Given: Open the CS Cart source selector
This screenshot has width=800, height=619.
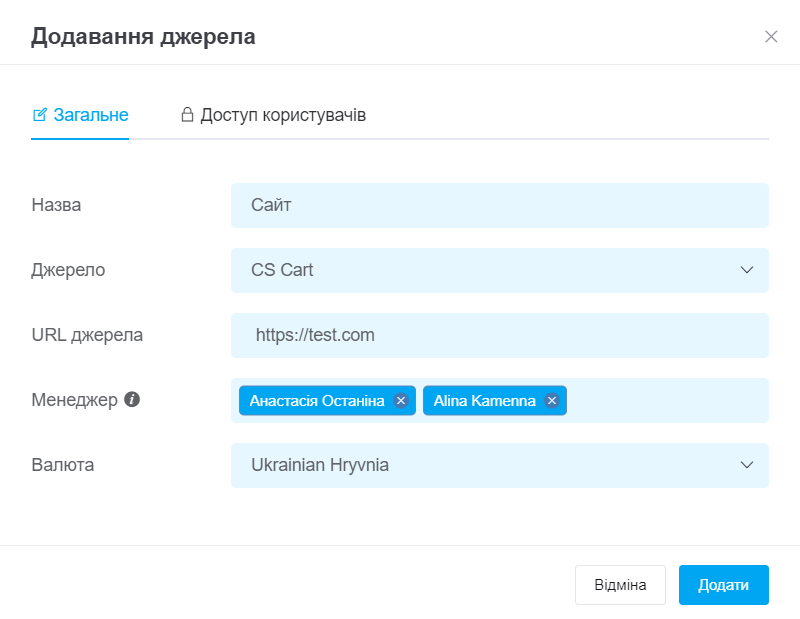Looking at the screenshot, I should tap(499, 270).
